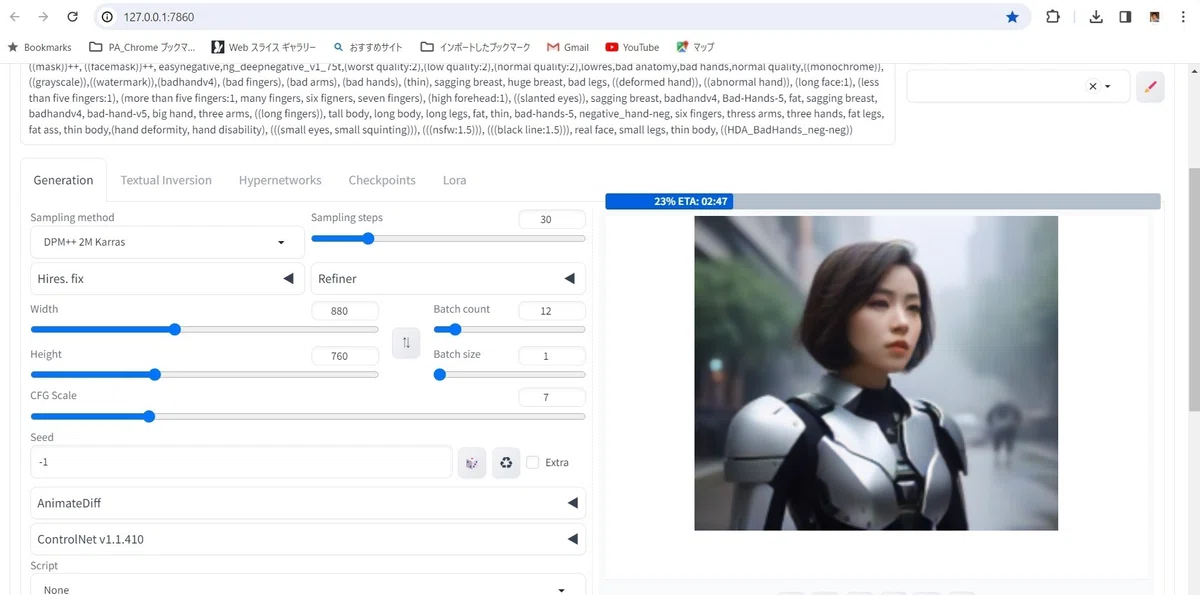This screenshot has height=595, width=1200.
Task: Click the blue bookmark star icon
Action: (x=1012, y=17)
